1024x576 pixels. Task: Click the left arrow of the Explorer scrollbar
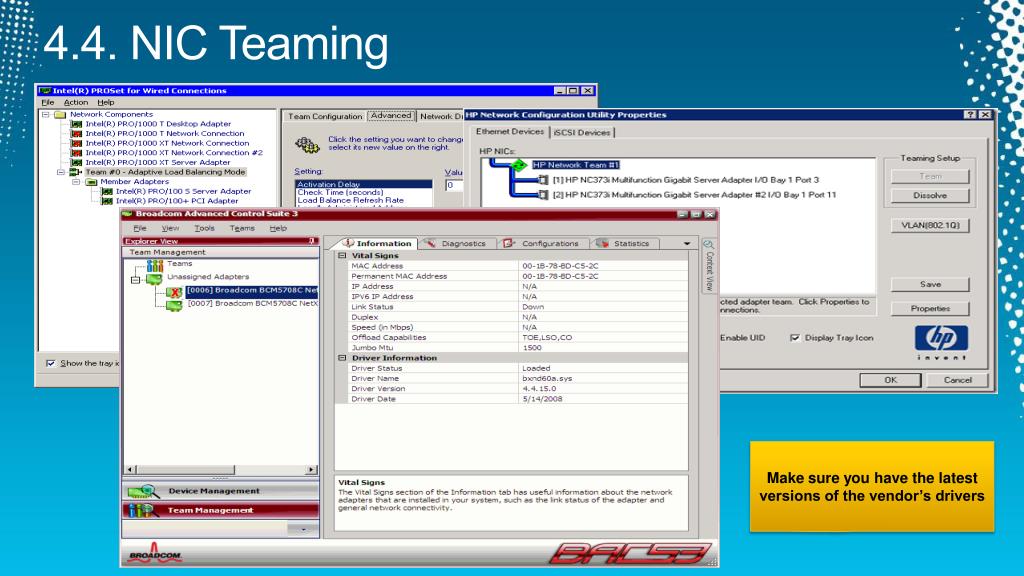tap(130, 470)
